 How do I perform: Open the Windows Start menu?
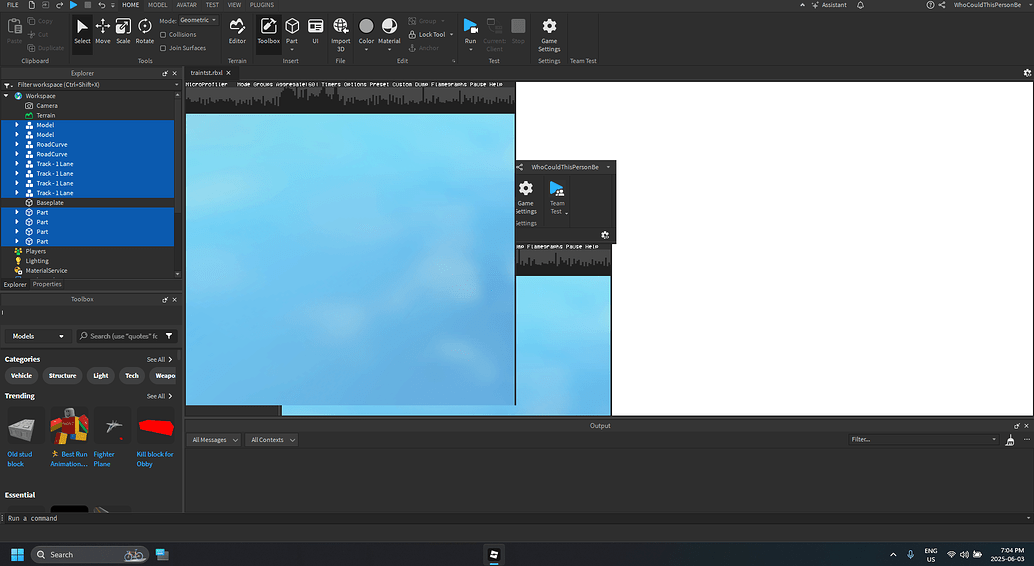(x=17, y=555)
